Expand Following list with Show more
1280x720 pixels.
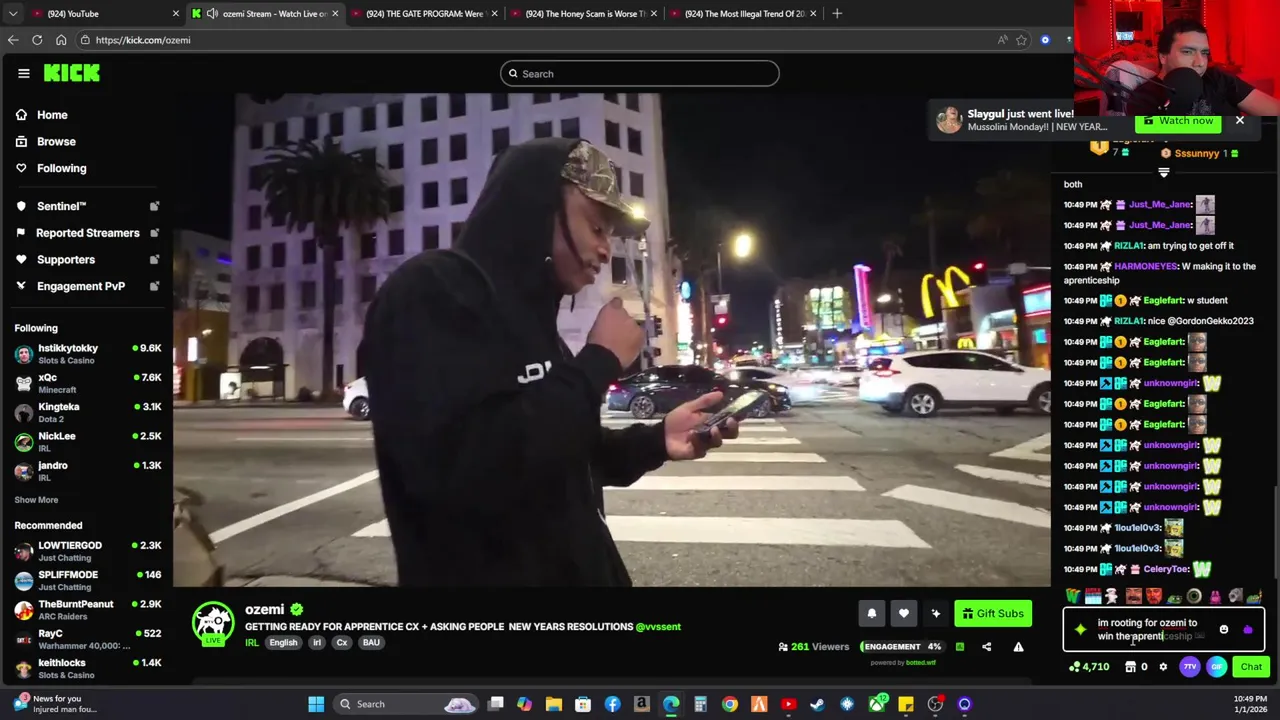[x=36, y=500]
